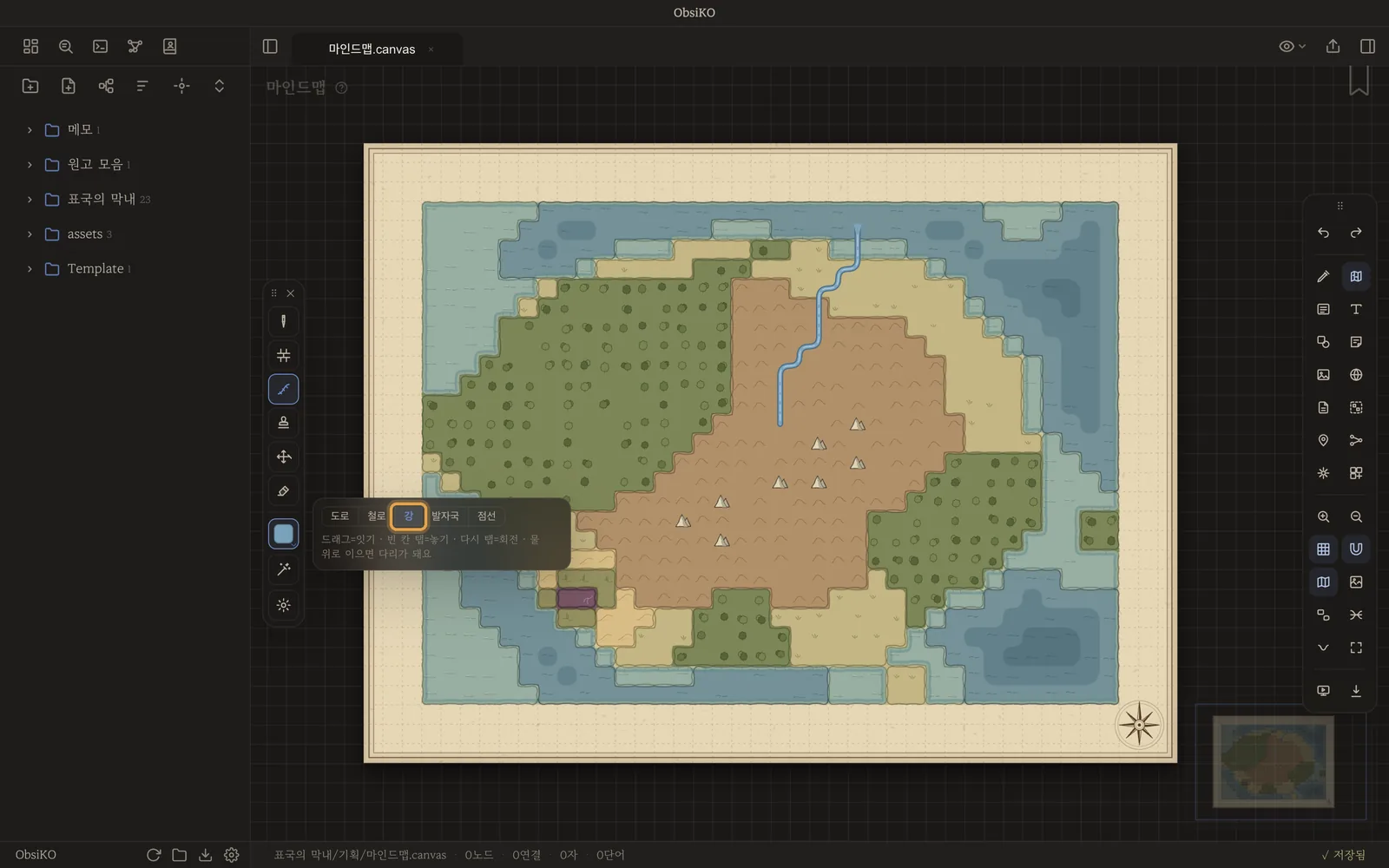Create a new note file

tap(69, 85)
